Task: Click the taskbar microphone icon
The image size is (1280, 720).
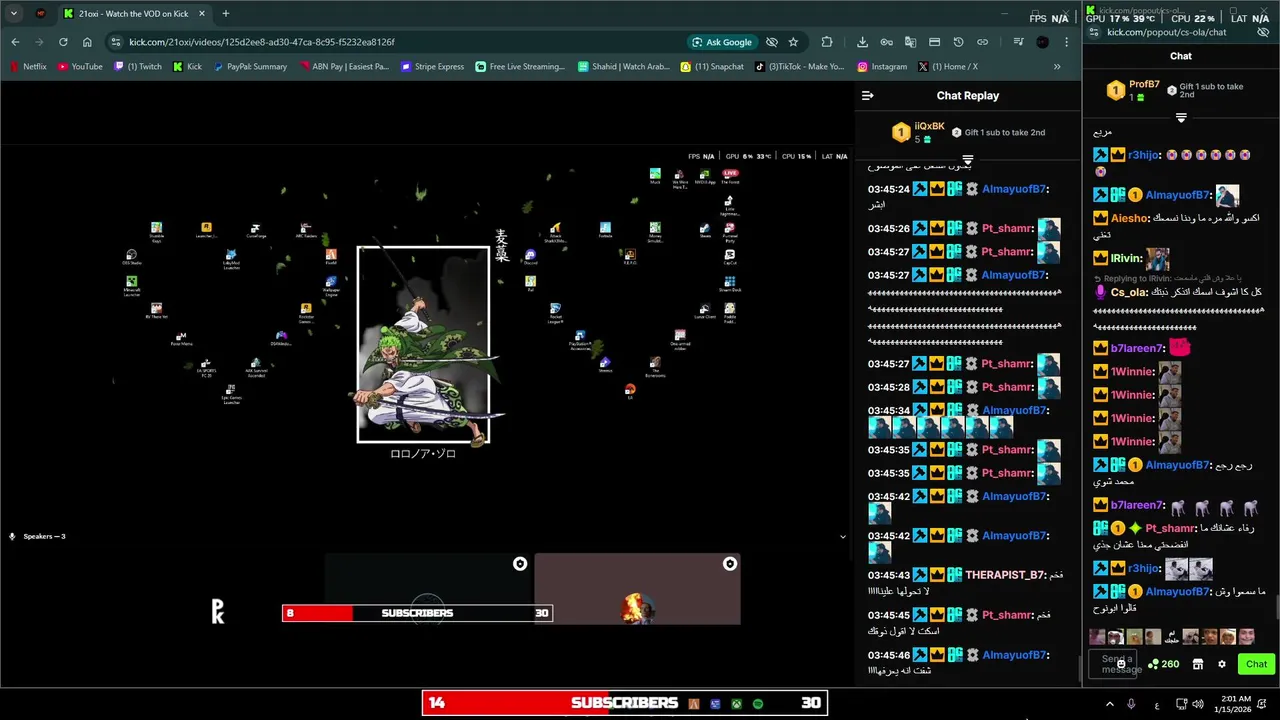Action: [x=1131, y=704]
